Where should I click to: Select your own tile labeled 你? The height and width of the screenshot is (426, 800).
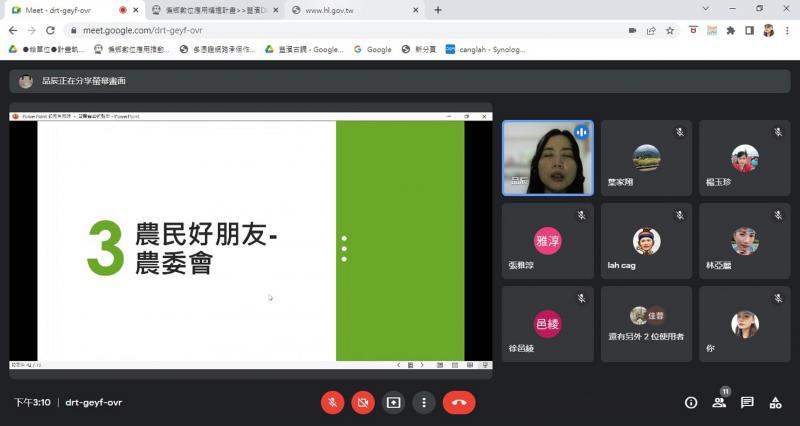(745, 324)
